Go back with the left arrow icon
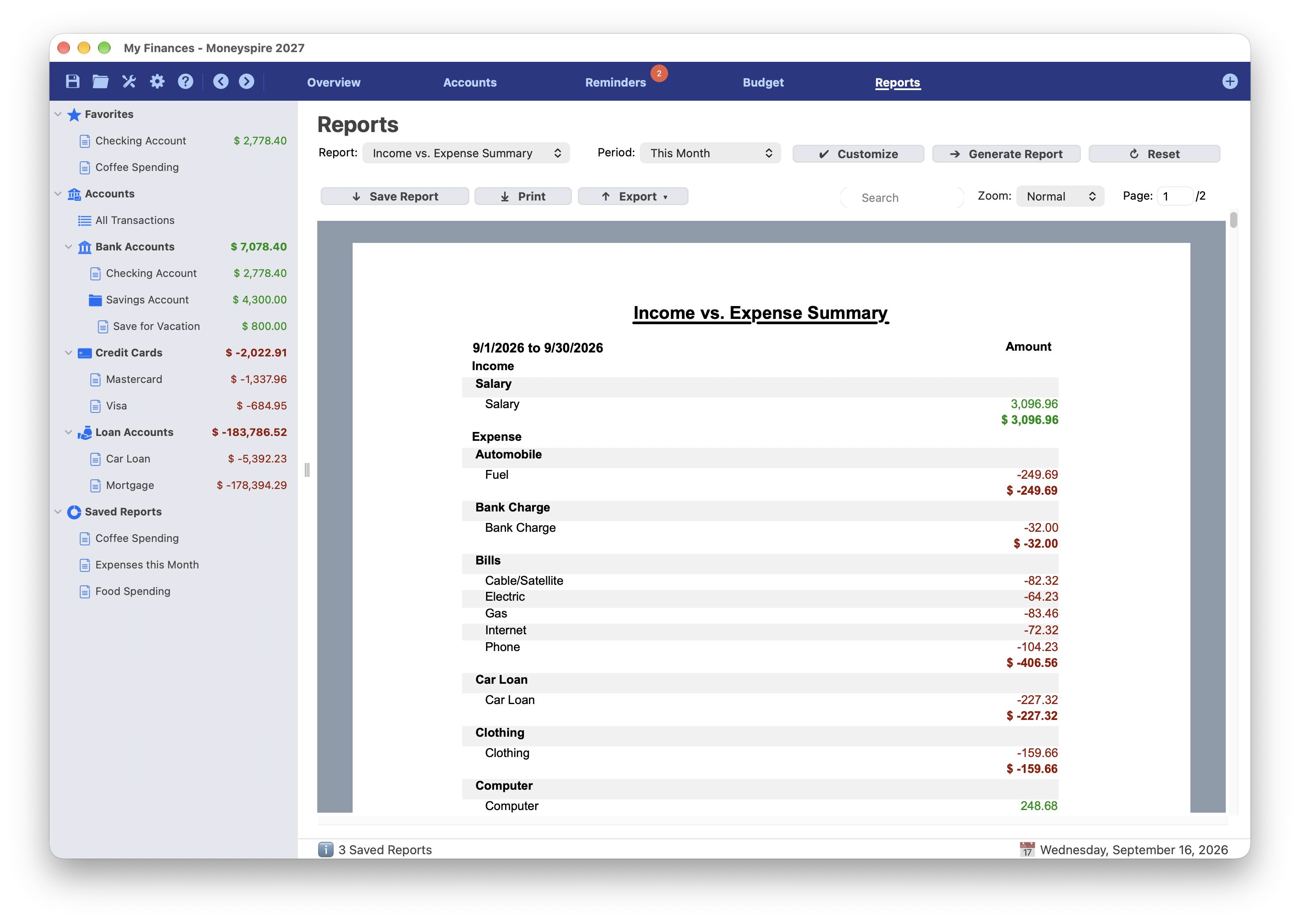 point(221,81)
